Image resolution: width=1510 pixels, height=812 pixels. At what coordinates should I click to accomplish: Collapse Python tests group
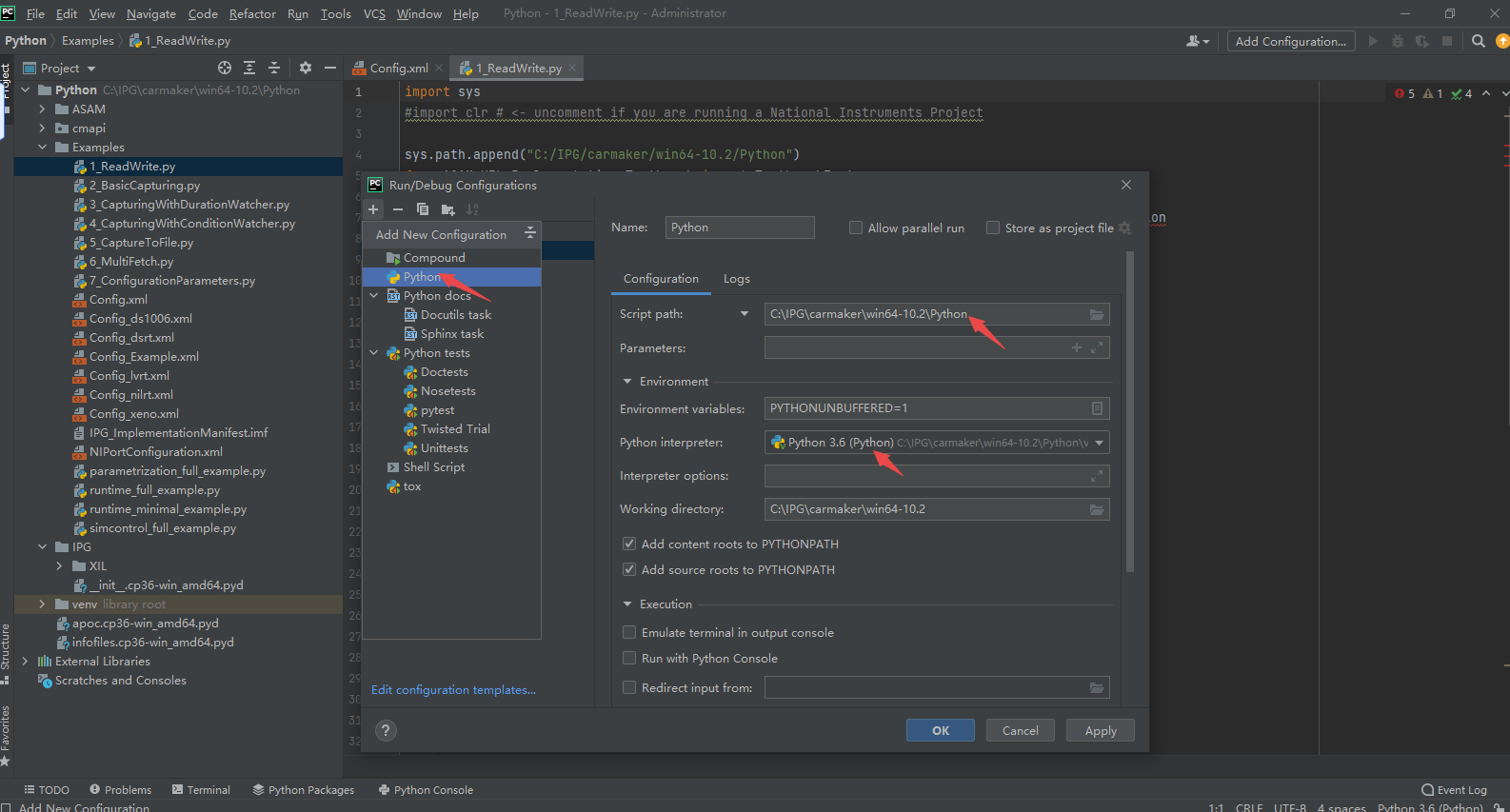[374, 353]
